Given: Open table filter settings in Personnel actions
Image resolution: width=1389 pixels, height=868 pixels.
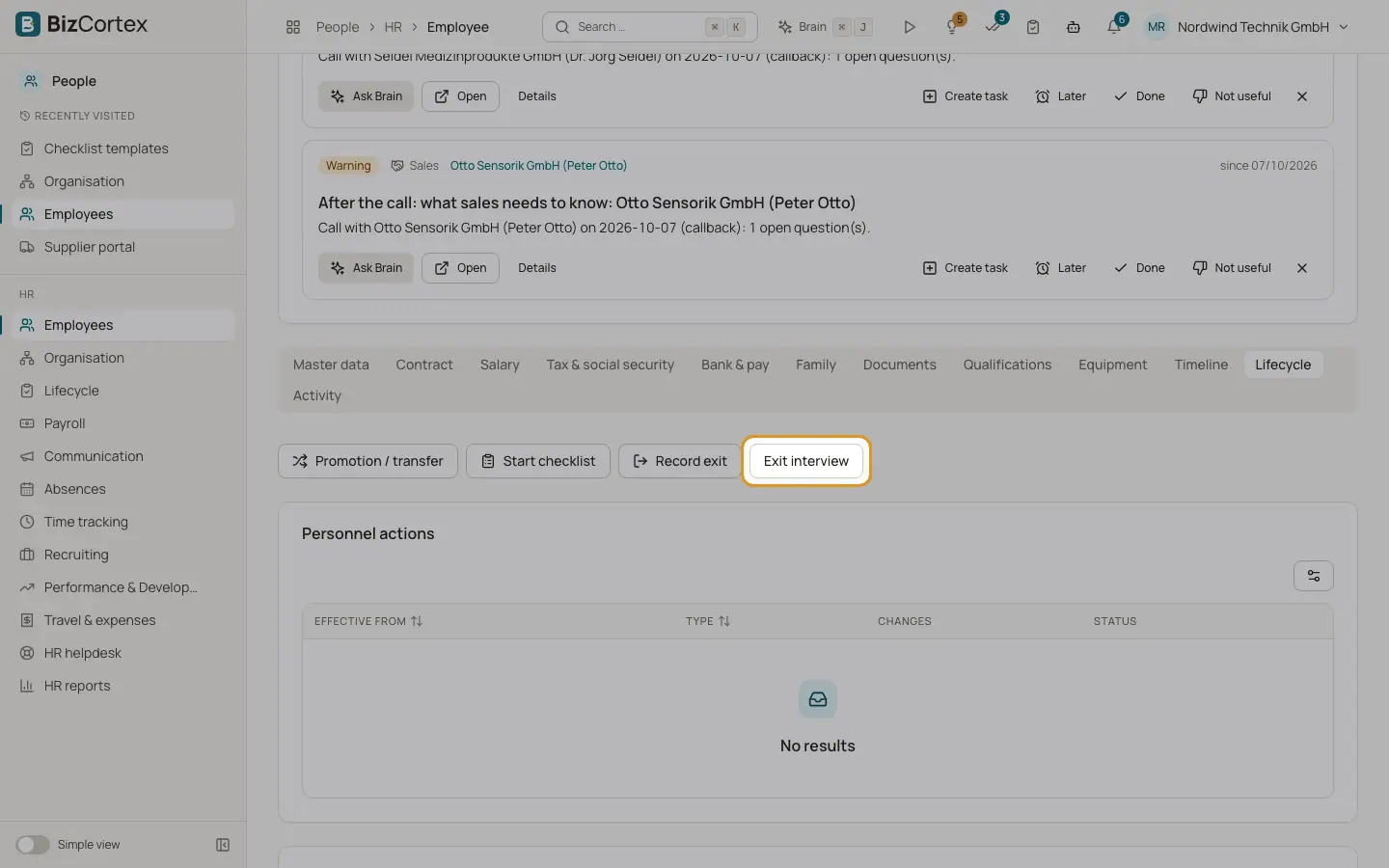Looking at the screenshot, I should pyautogui.click(x=1314, y=576).
